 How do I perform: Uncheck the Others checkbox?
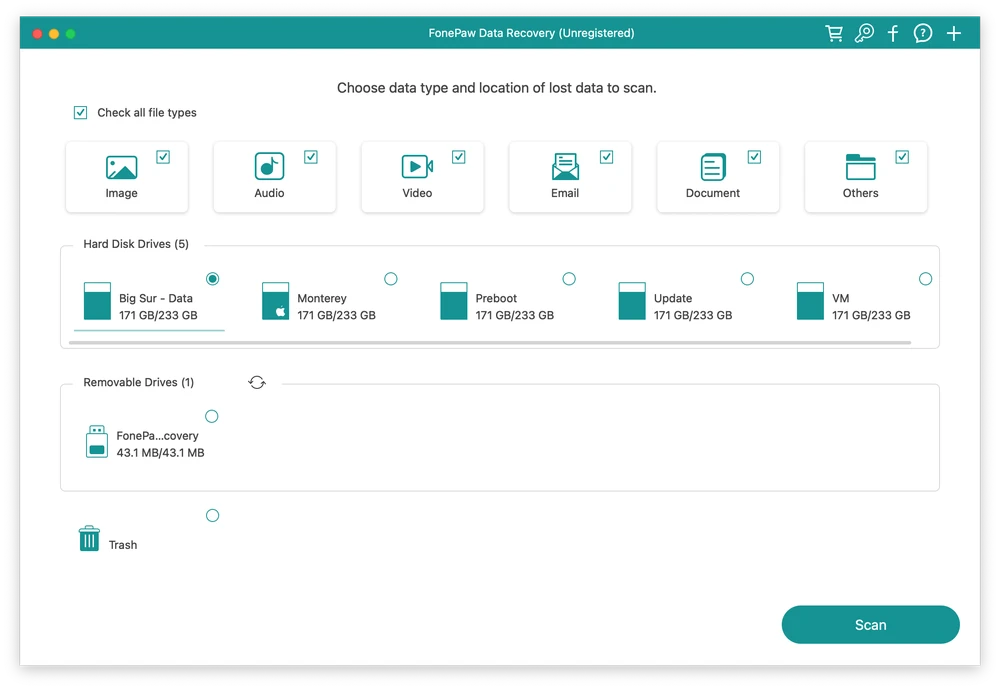coord(902,156)
